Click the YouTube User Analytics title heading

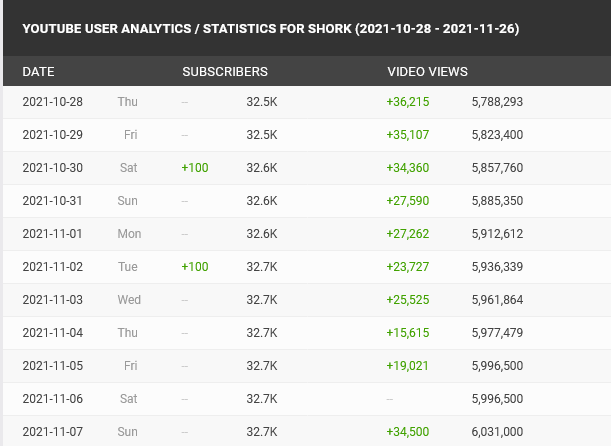click(270, 29)
